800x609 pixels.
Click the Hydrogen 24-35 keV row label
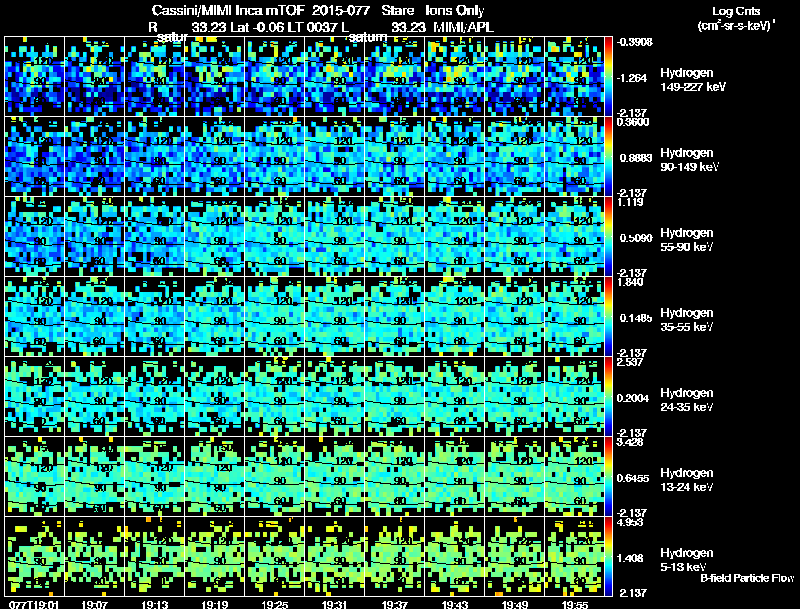pyautogui.click(x=687, y=400)
